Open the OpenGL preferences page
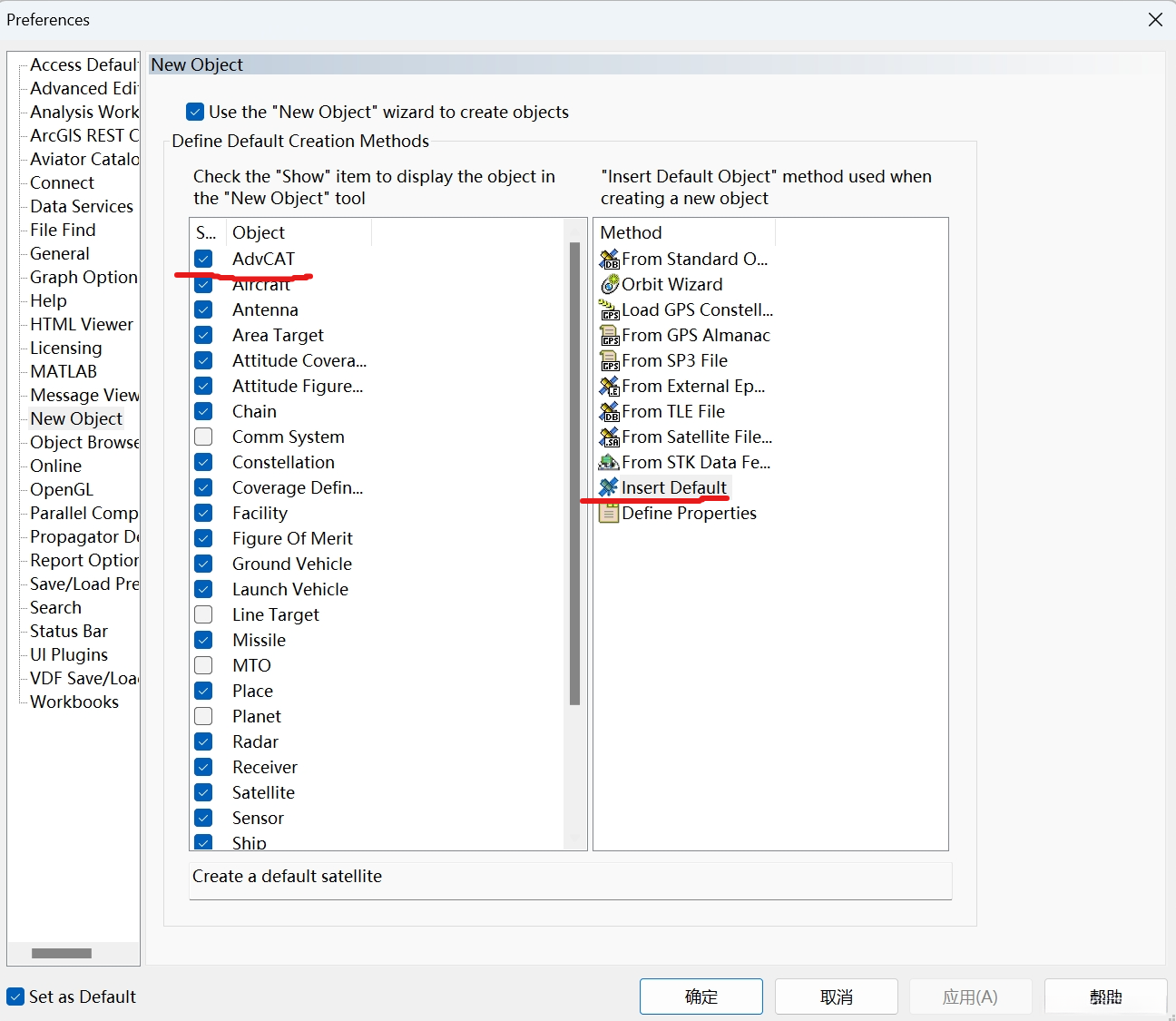This screenshot has height=1021, width=1176. tap(62, 489)
